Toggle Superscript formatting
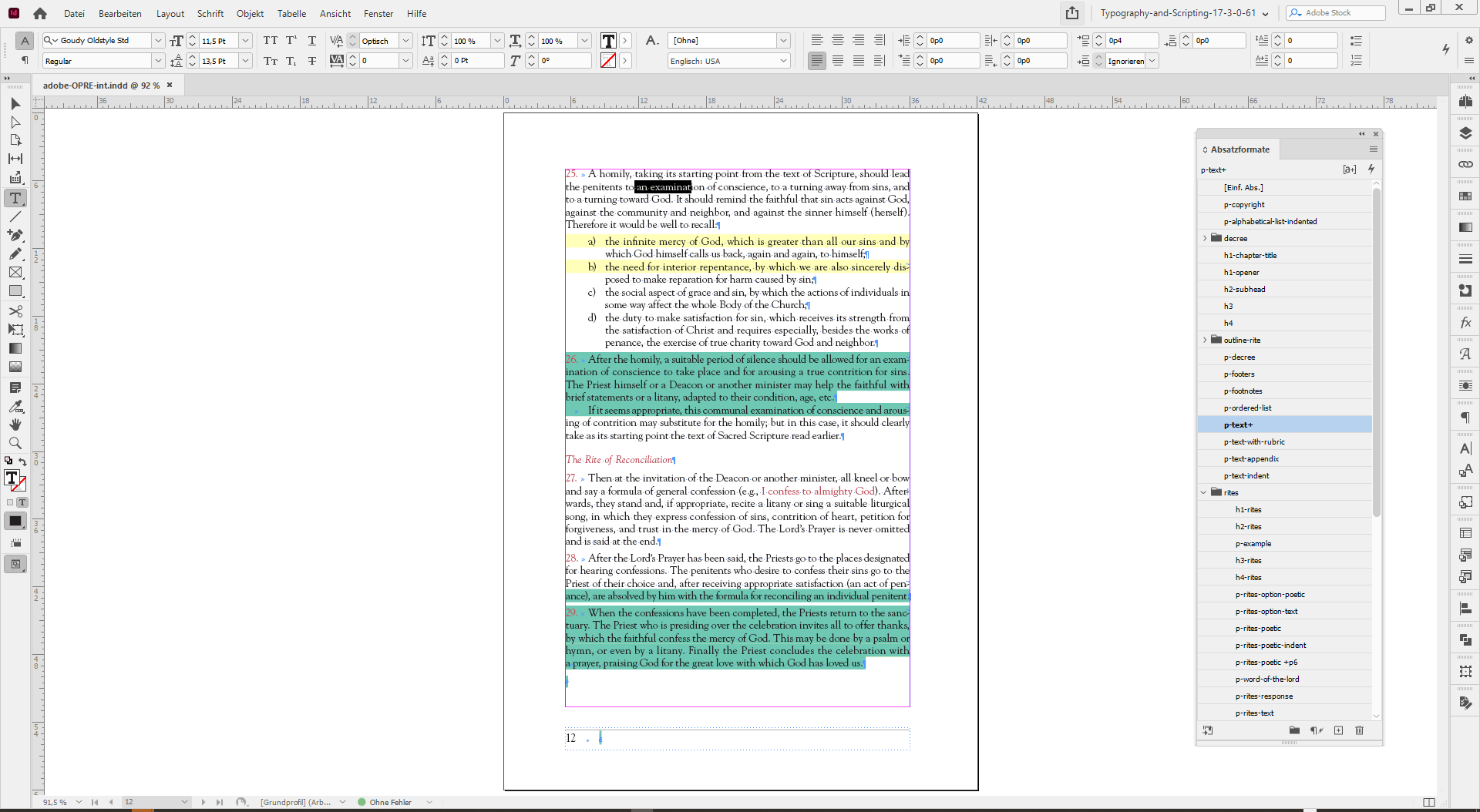Screen dimensions: 1480x812 point(291,40)
